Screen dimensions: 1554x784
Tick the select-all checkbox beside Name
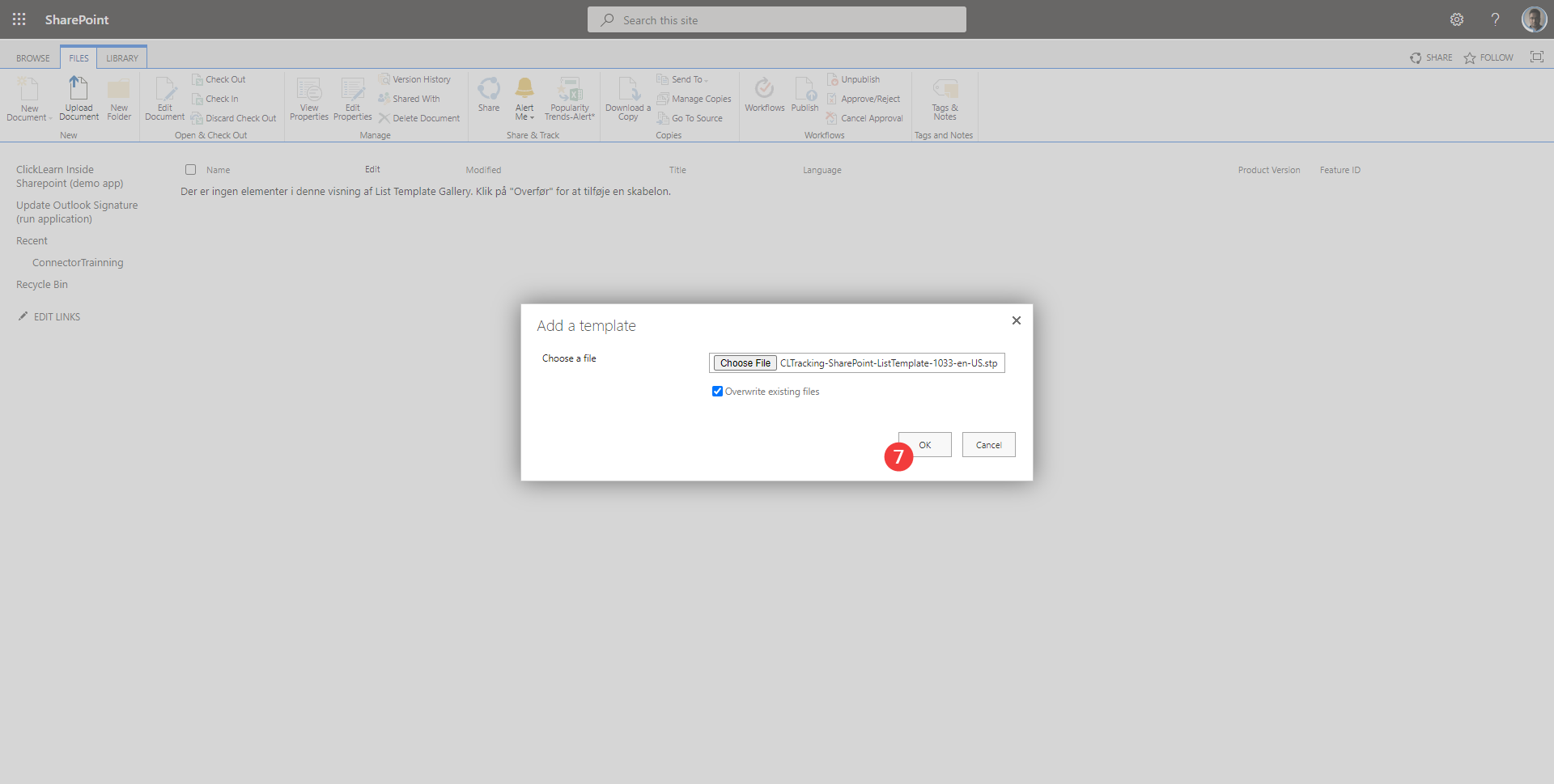pos(190,170)
